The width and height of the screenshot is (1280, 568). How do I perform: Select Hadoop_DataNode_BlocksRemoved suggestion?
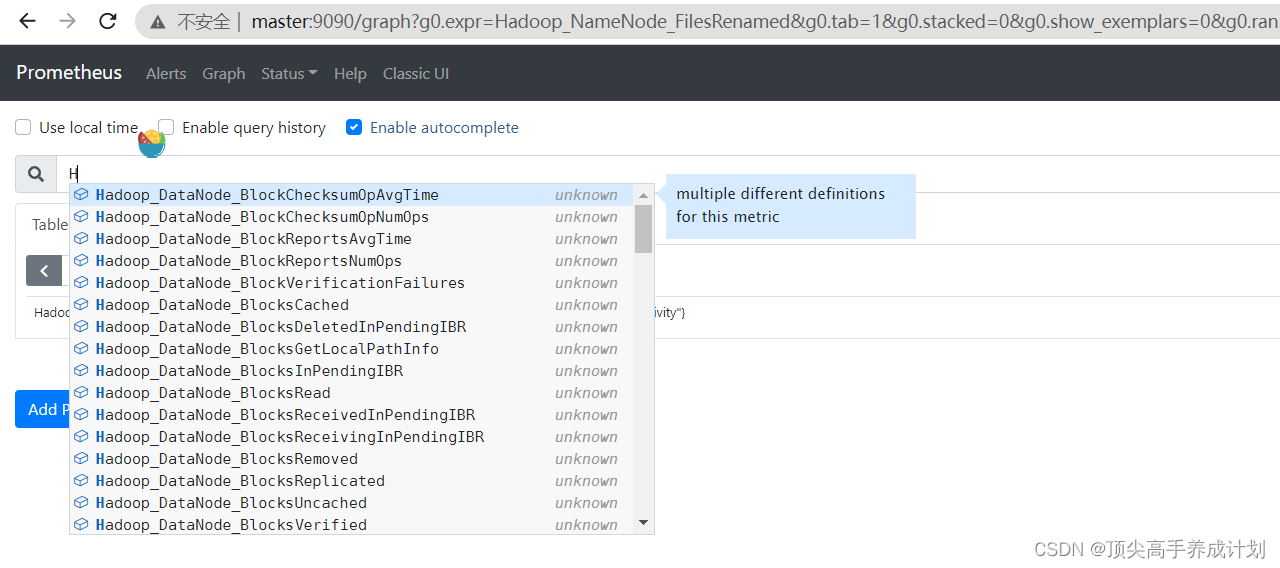coord(352,459)
